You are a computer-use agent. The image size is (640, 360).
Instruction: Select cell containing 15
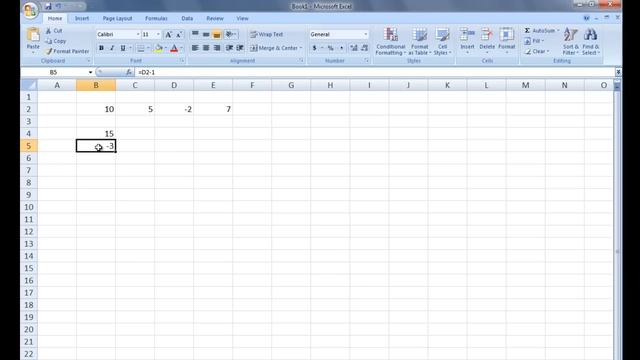coord(96,133)
